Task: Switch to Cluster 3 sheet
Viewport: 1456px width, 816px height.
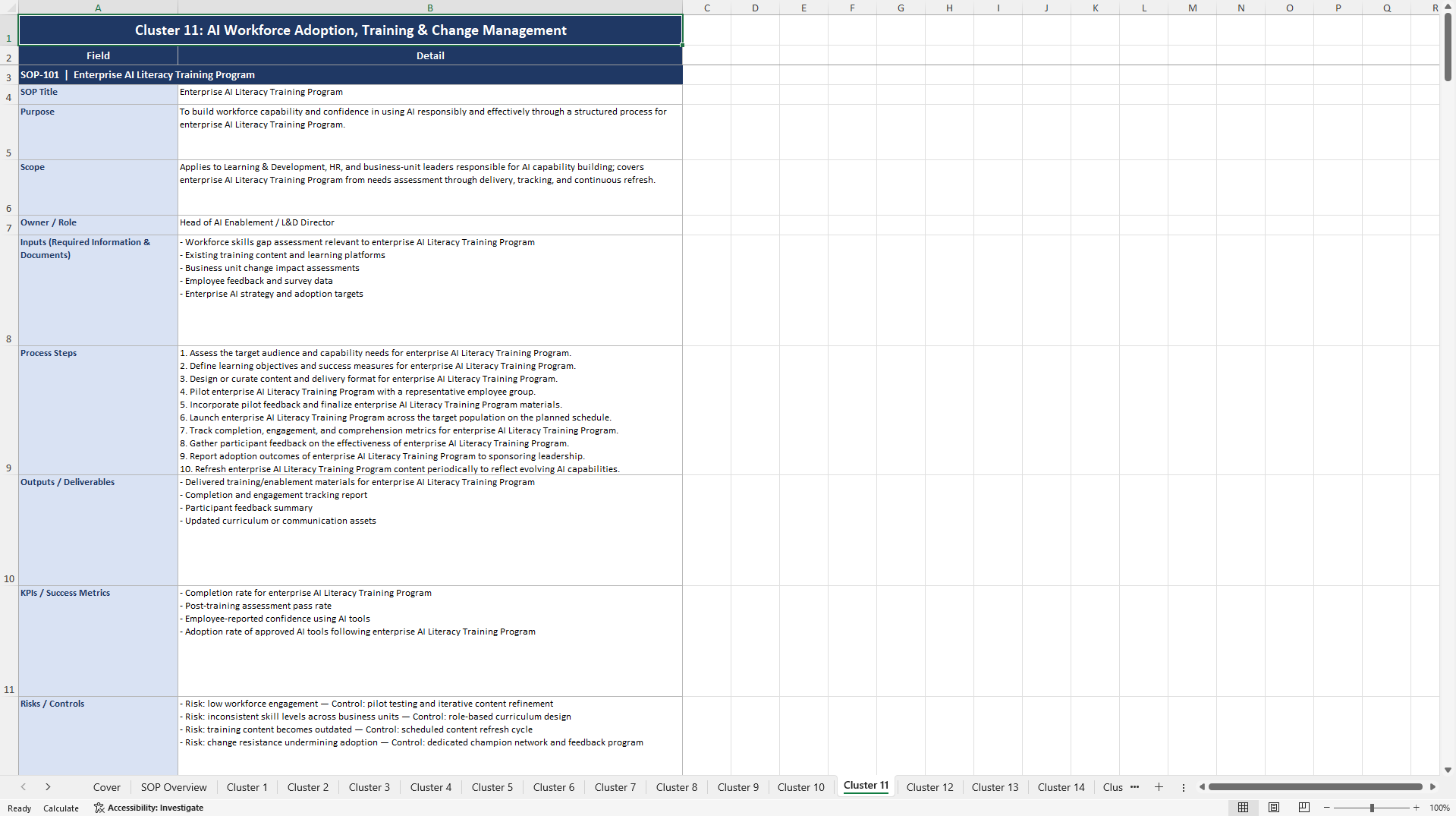Action: tap(370, 787)
